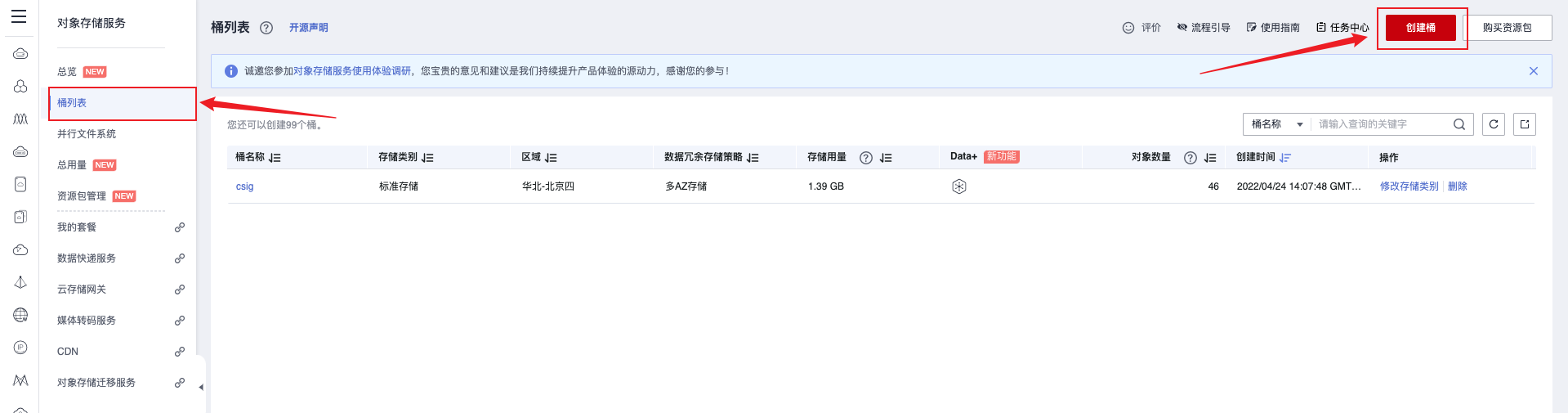Click the search keyword input field
1568x413 pixels.
click(1381, 124)
